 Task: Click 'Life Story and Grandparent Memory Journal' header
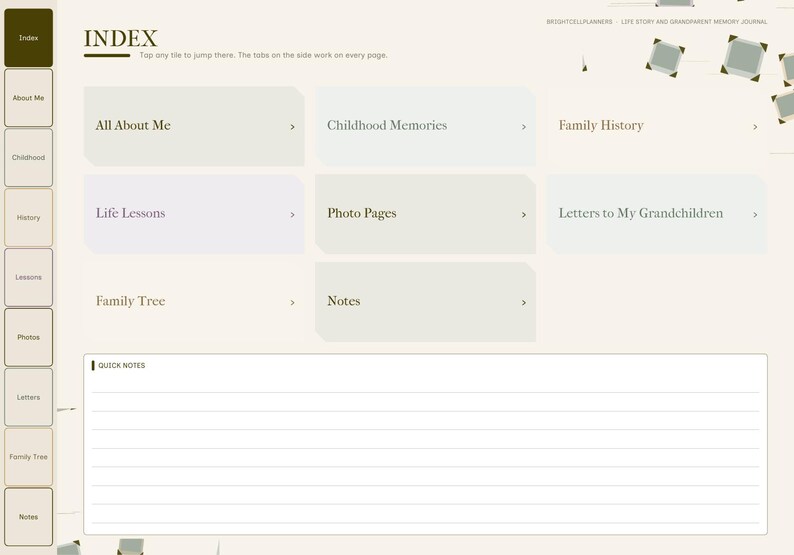click(x=694, y=22)
